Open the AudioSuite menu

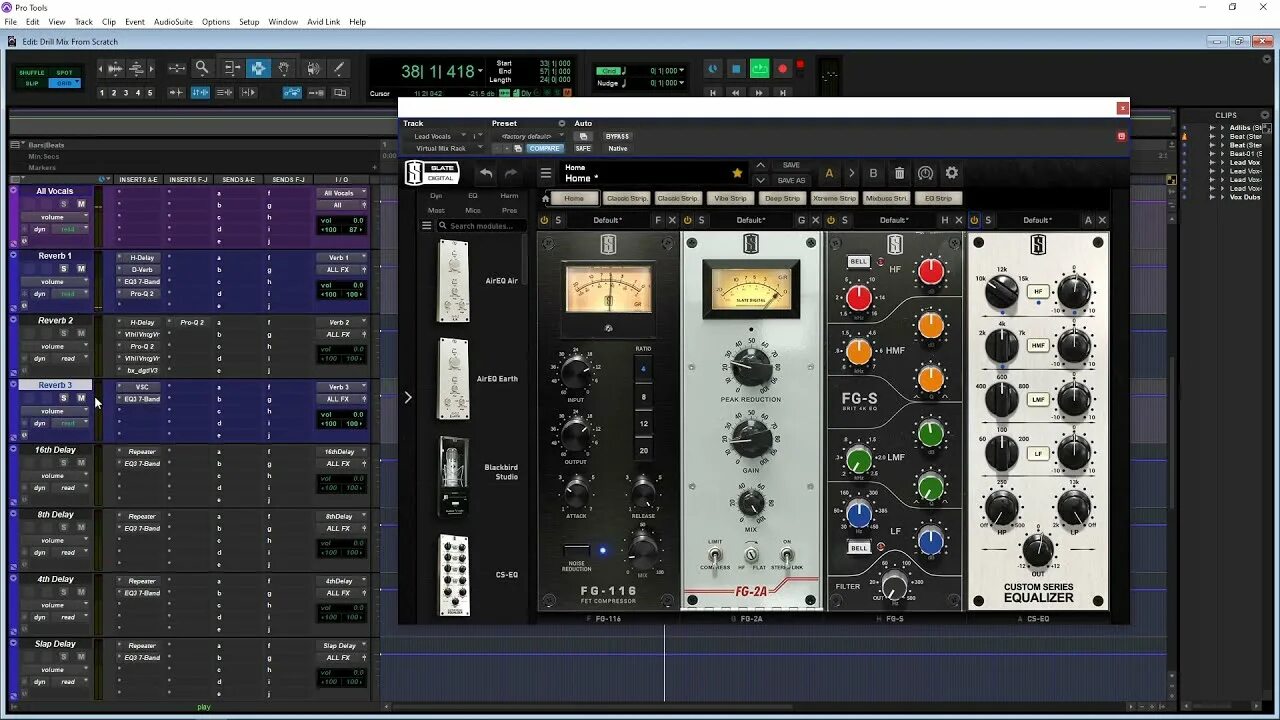click(x=173, y=22)
